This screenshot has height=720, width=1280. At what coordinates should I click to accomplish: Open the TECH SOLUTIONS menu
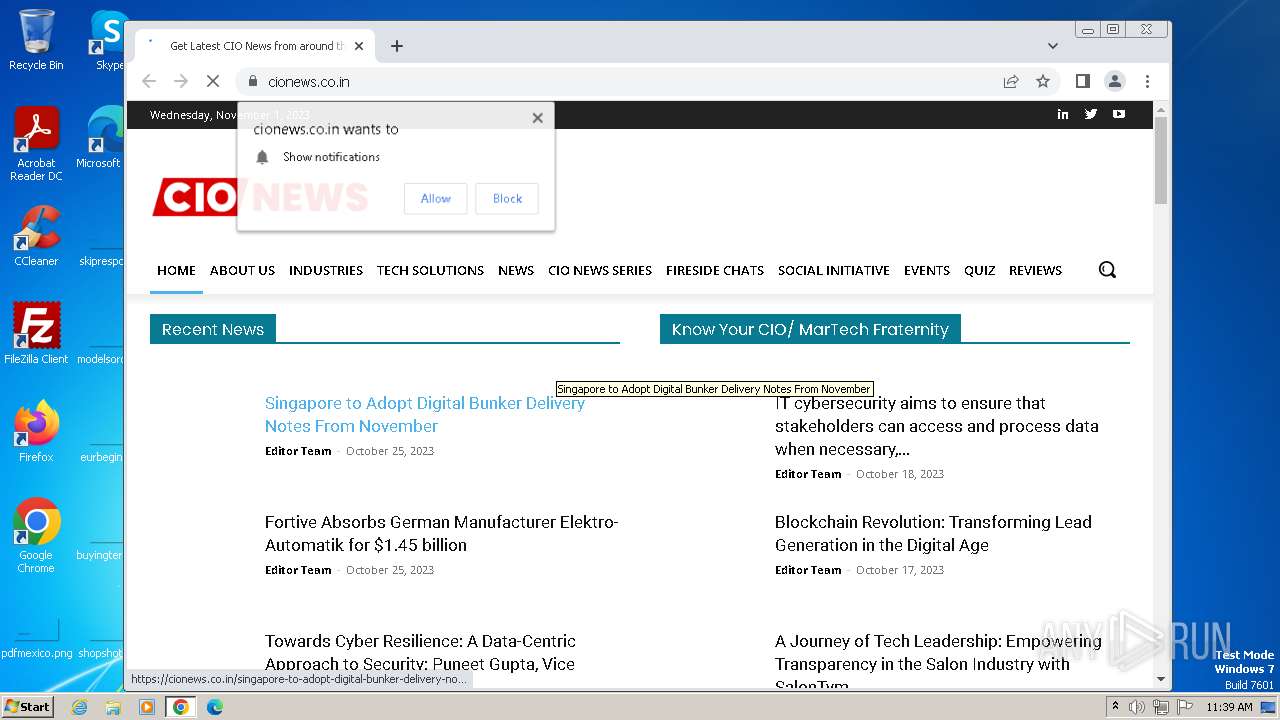click(430, 270)
